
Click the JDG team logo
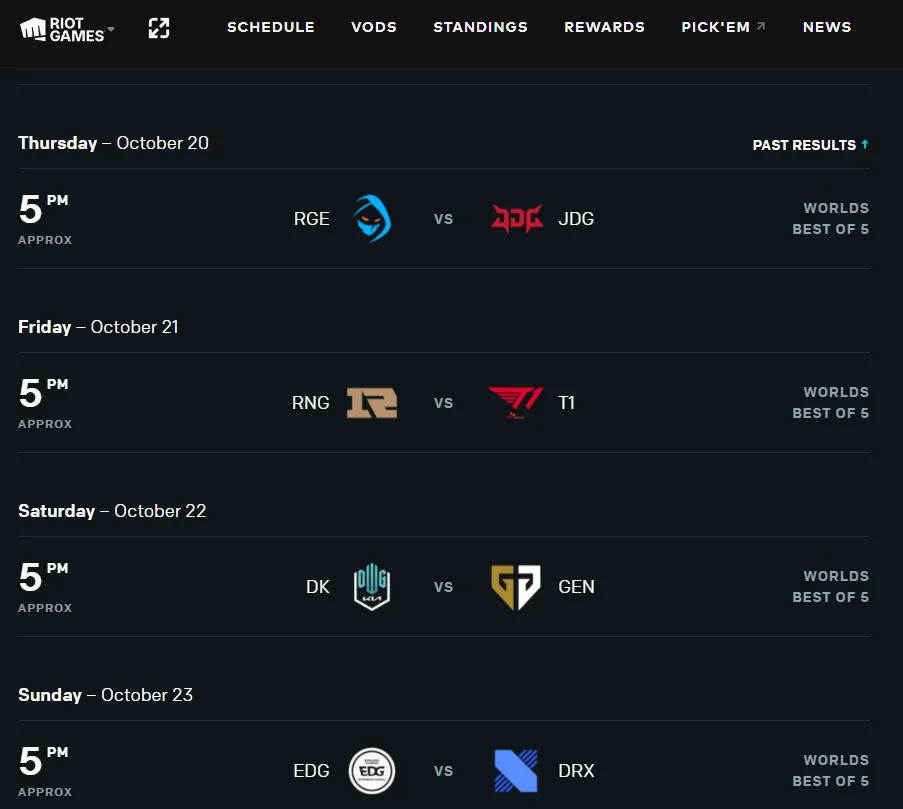(517, 218)
